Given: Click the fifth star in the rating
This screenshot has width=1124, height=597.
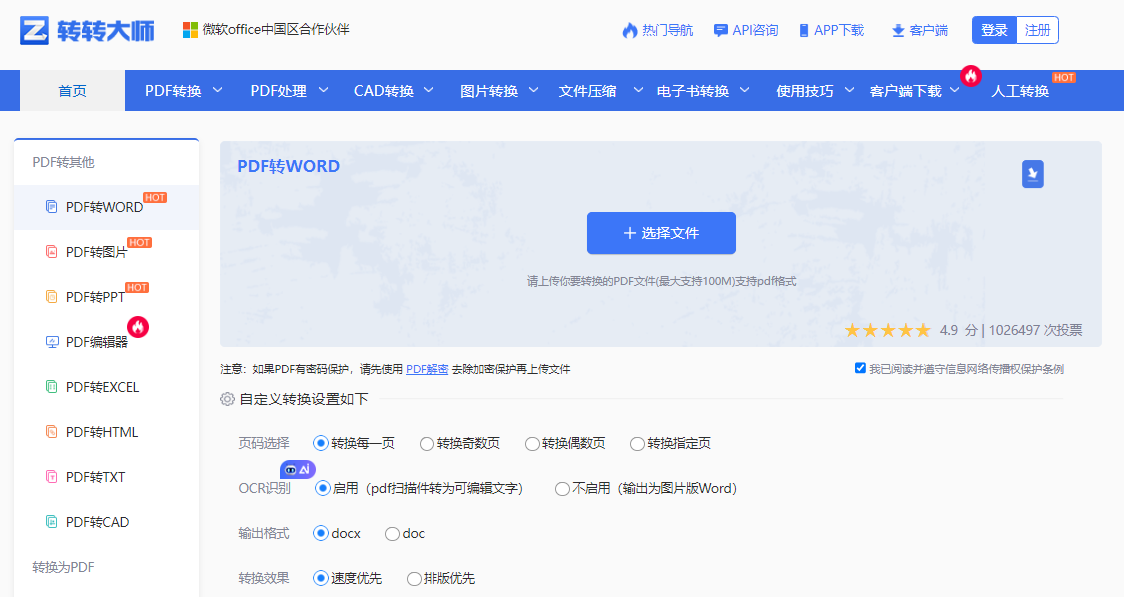Looking at the screenshot, I should tap(922, 328).
